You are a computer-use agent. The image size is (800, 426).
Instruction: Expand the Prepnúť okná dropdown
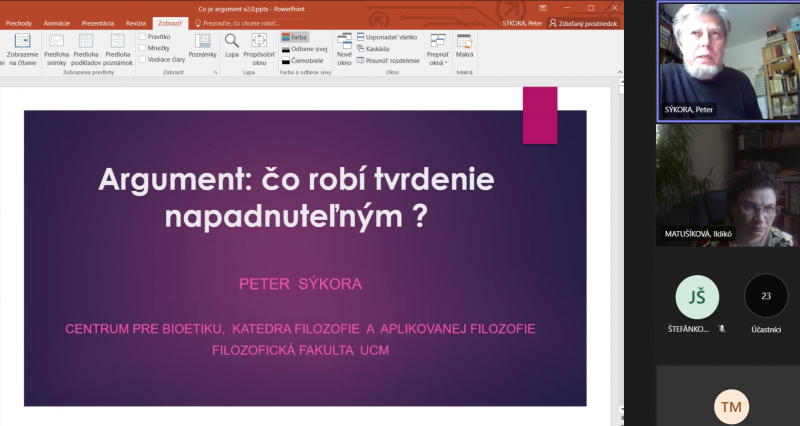point(437,49)
